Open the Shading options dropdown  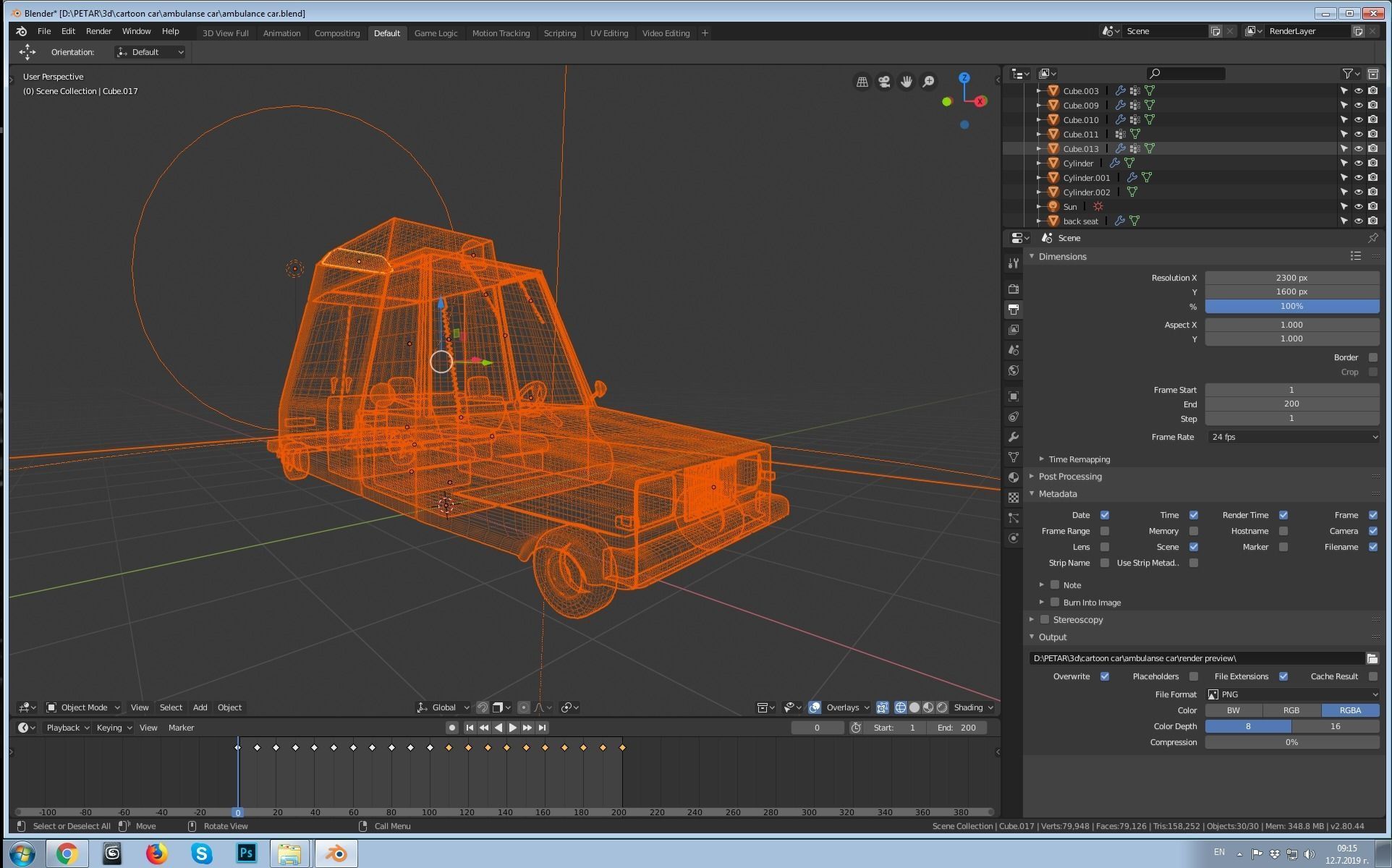(973, 707)
